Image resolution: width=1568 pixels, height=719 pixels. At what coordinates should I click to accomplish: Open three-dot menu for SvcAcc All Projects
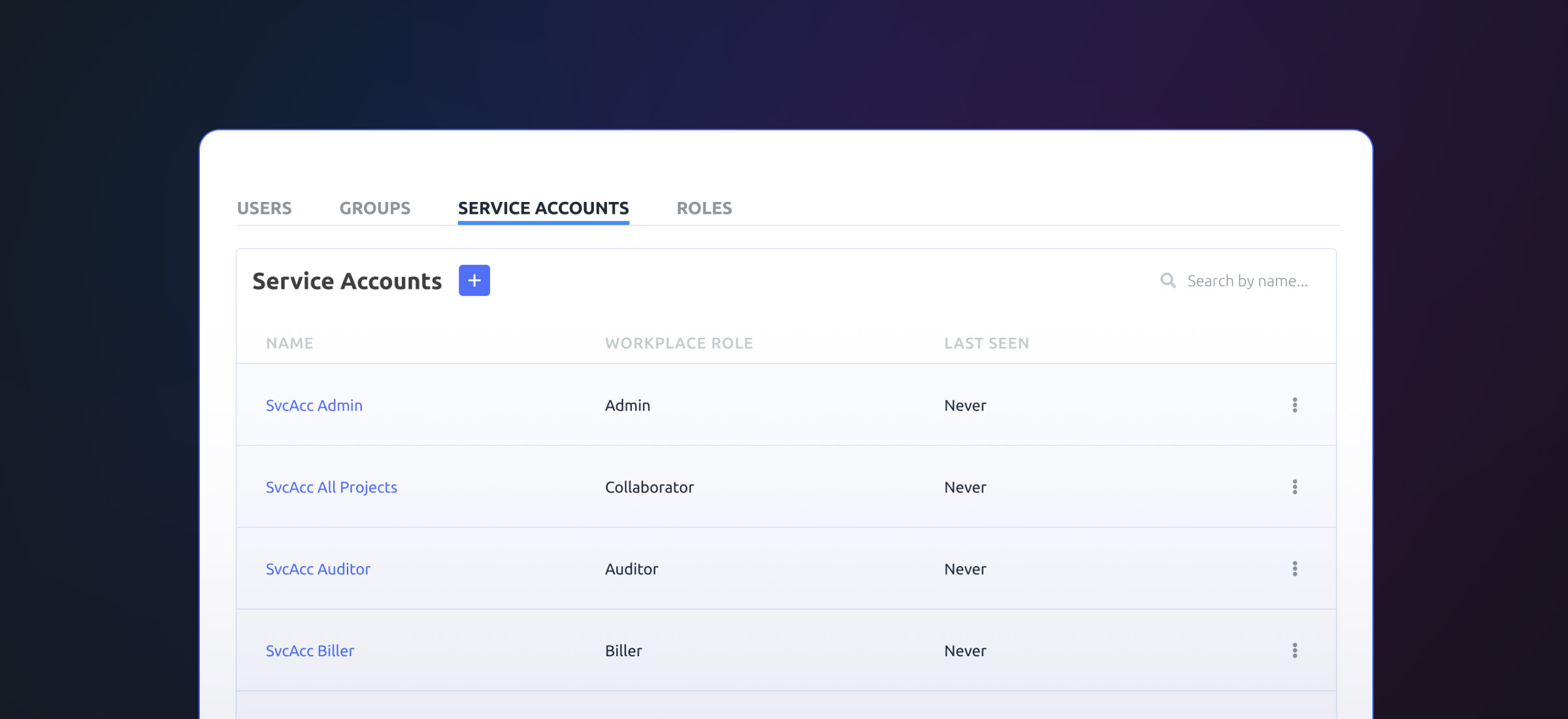tap(1294, 487)
